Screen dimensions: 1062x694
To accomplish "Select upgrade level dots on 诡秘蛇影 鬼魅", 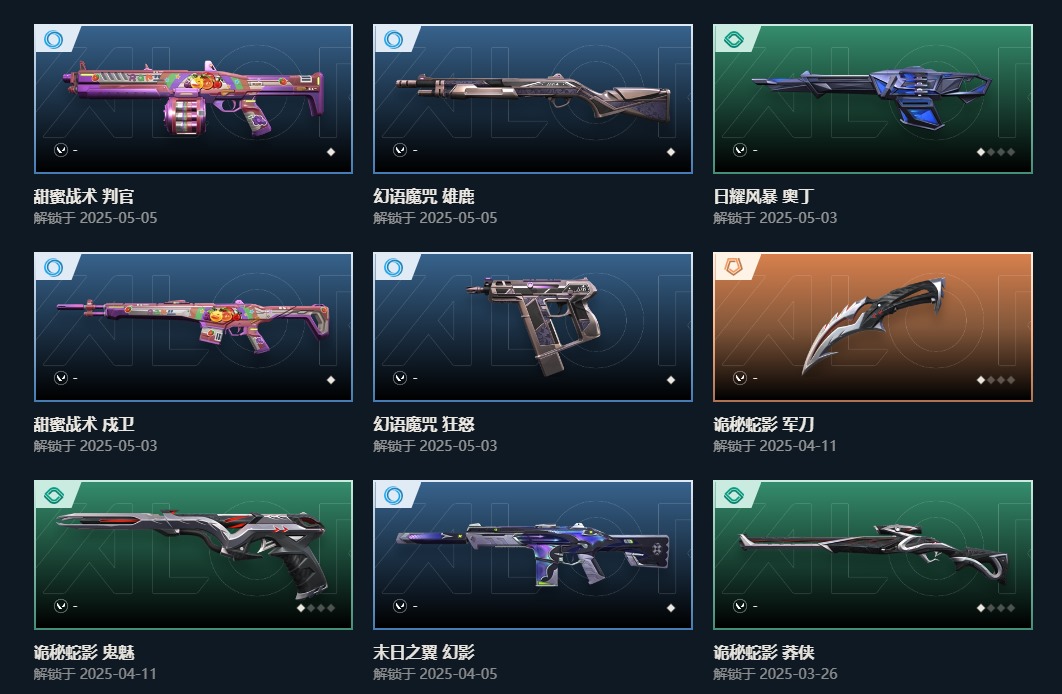I will (316, 608).
